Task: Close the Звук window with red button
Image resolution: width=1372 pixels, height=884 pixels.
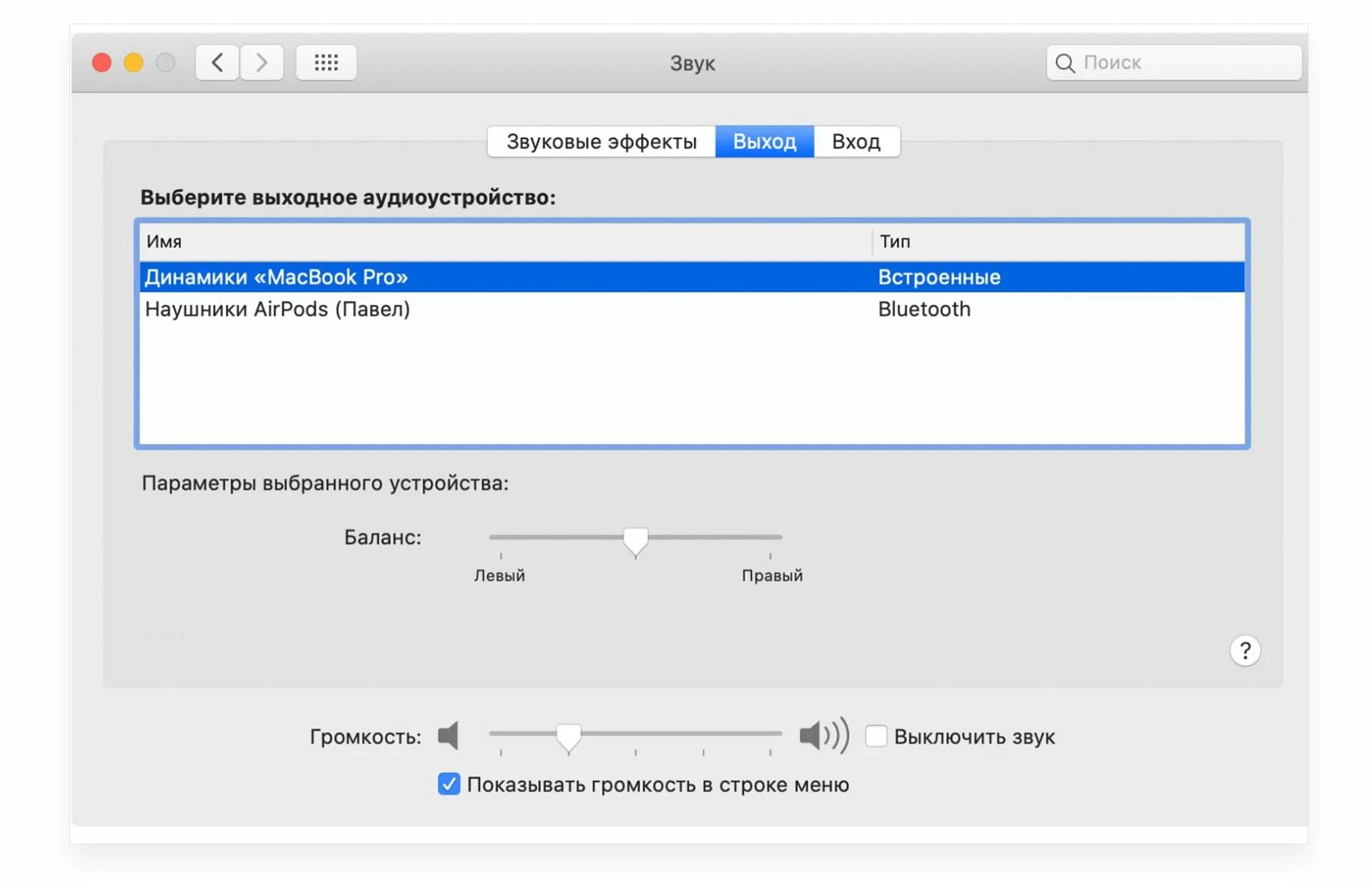Action: 102,63
